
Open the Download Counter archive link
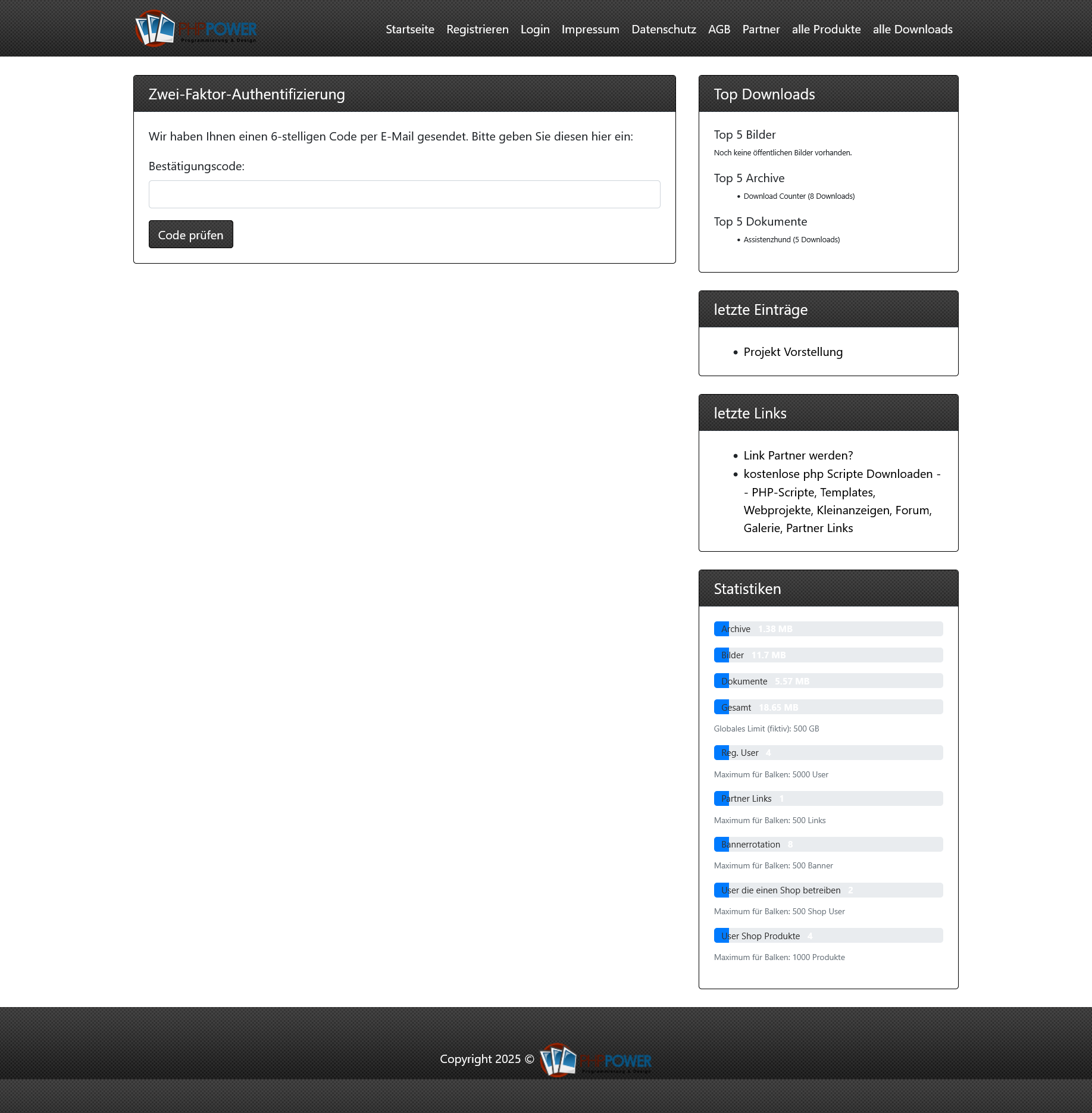(x=799, y=196)
